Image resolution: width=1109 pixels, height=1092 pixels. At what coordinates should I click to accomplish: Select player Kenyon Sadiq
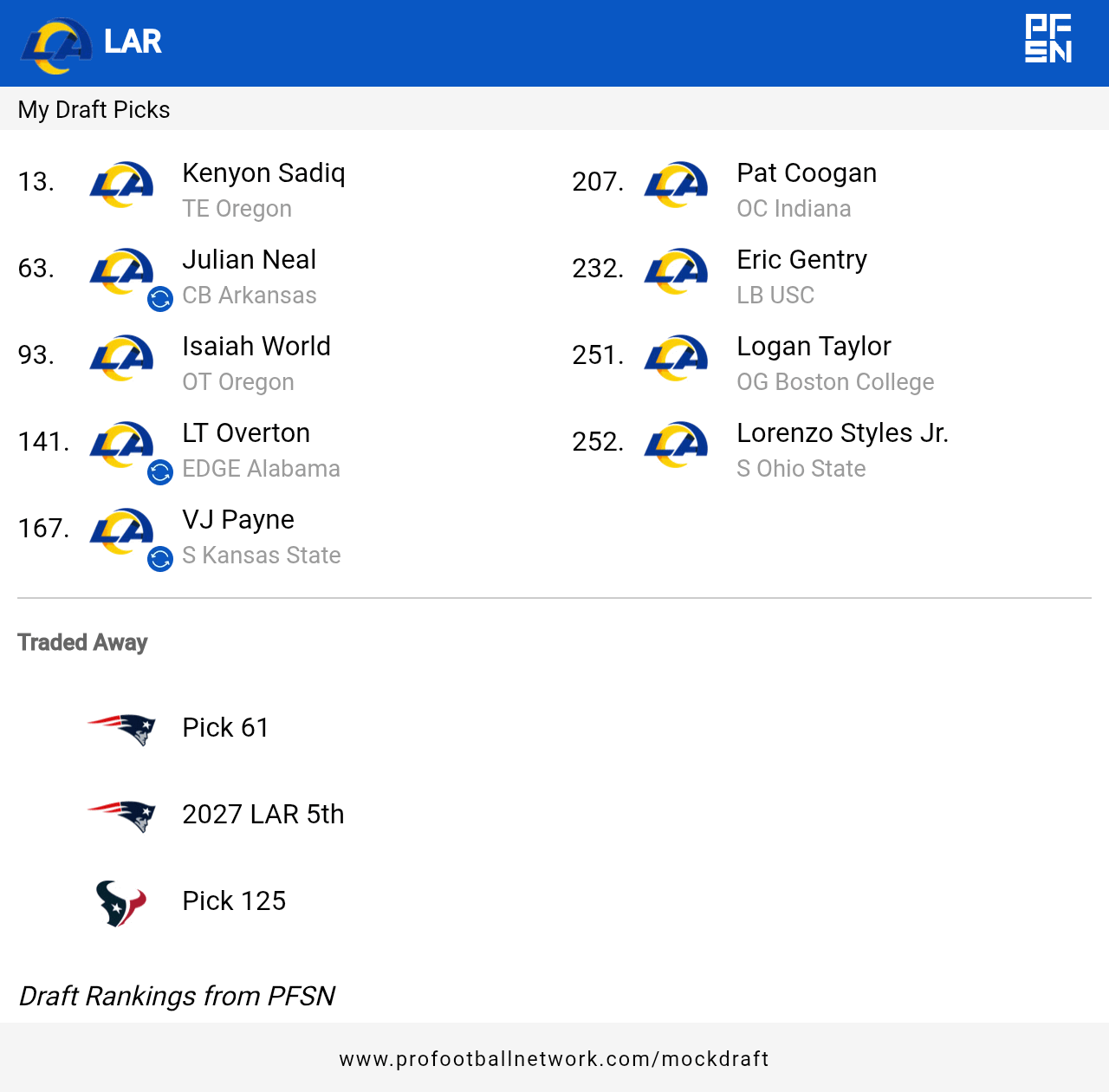tap(263, 173)
